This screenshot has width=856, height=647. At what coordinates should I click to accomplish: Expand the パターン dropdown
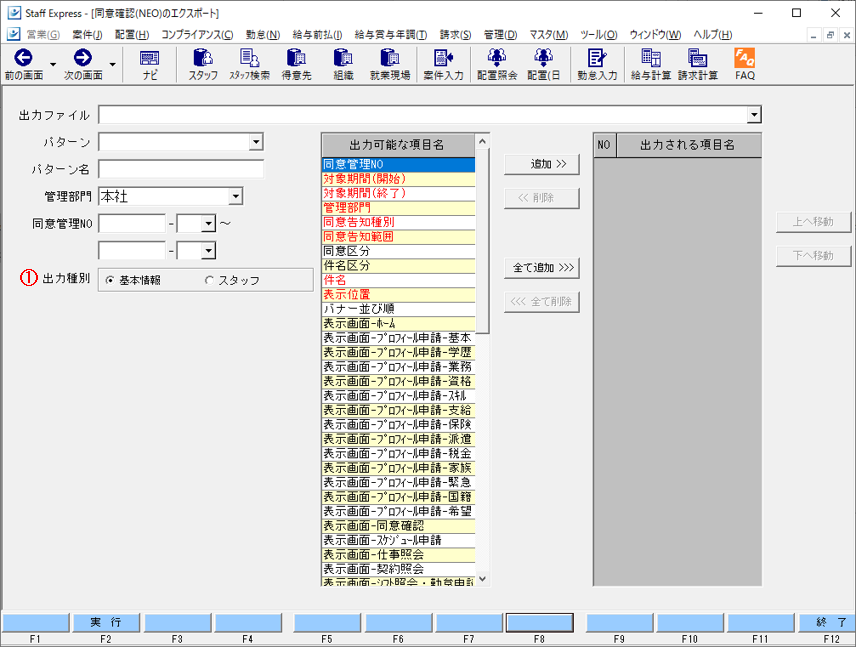256,142
